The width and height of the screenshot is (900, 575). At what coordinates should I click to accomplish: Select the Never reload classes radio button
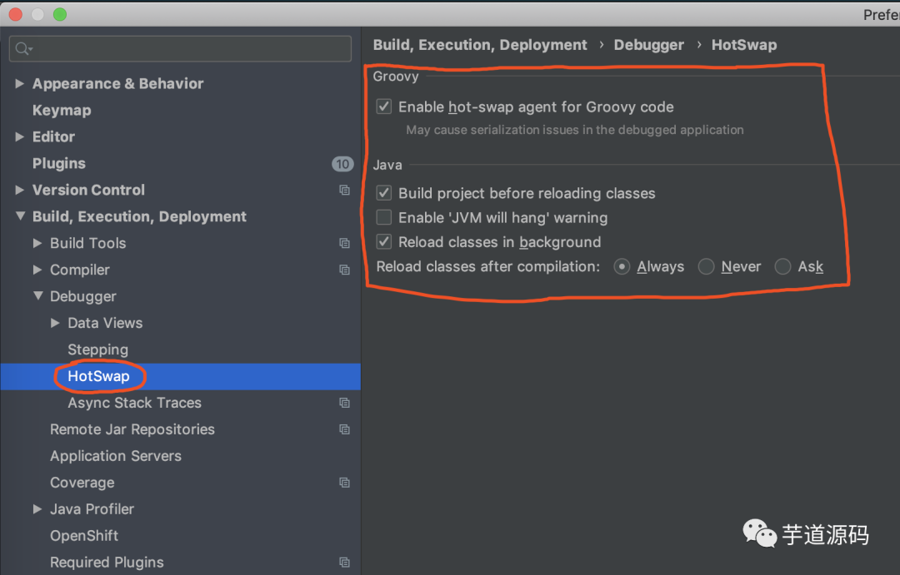[706, 267]
